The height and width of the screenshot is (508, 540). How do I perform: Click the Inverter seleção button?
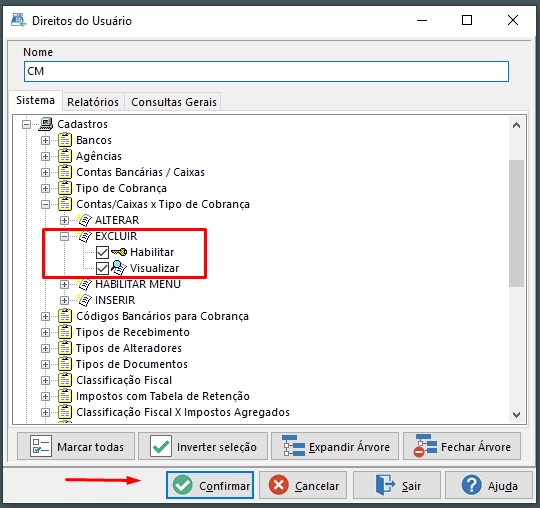203,447
